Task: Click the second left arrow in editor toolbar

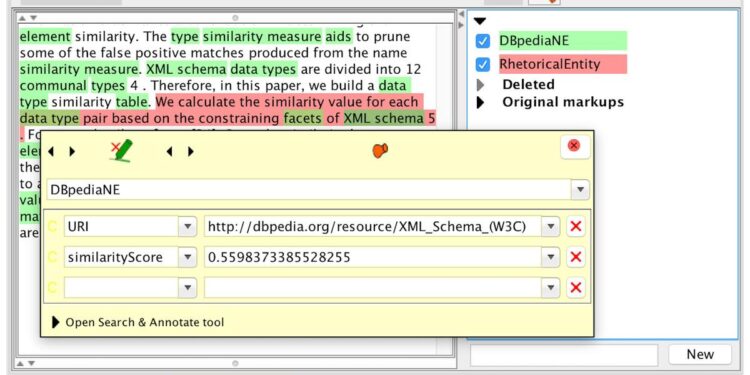Action: click(169, 152)
